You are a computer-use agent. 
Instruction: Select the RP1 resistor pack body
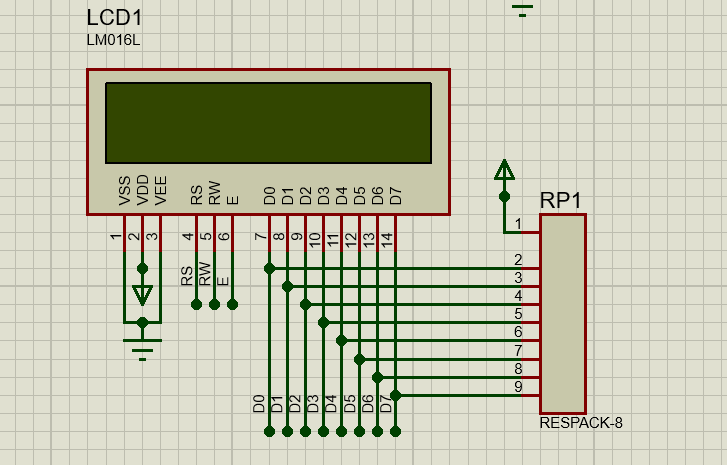563,313
